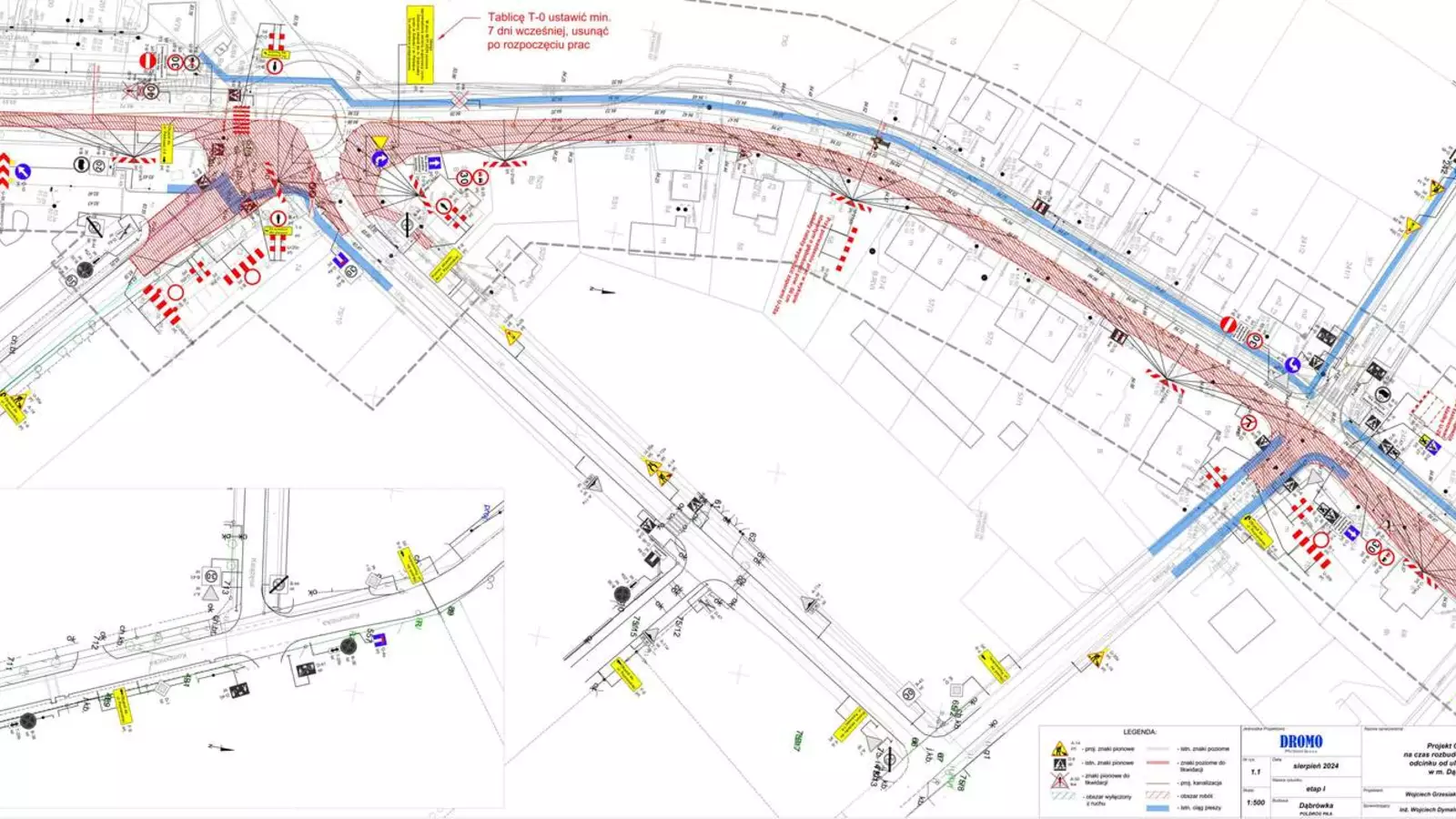Click the 'Dąbrówka' project location text
The image size is (1456, 819).
(x=1316, y=805)
